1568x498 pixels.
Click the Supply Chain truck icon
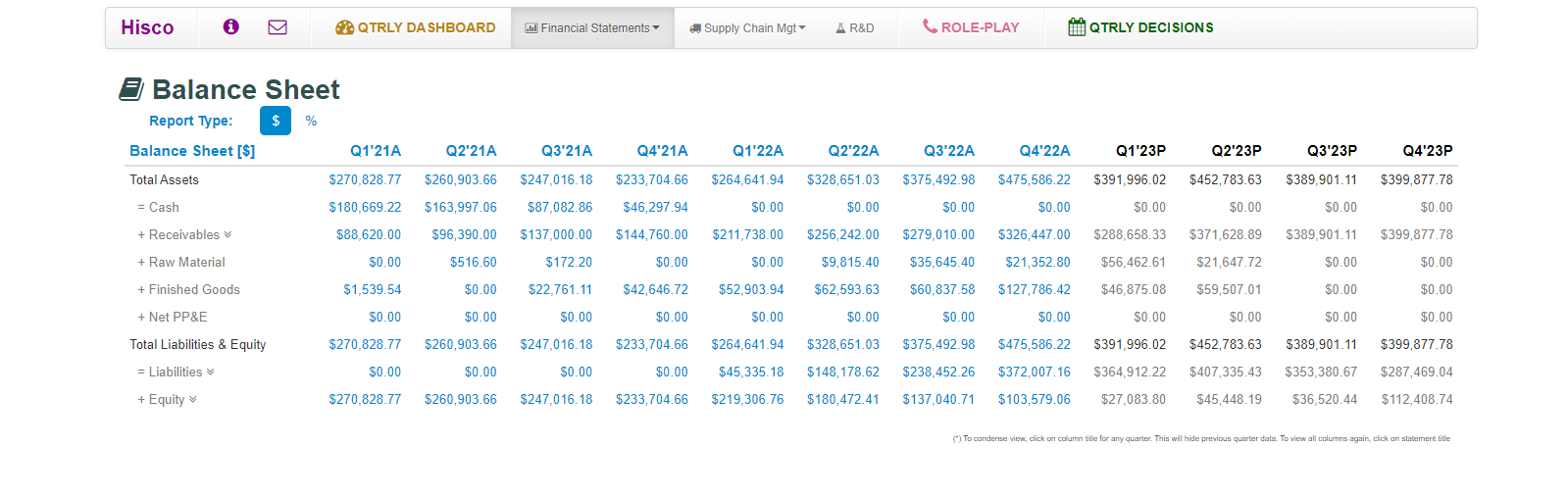[x=695, y=28]
